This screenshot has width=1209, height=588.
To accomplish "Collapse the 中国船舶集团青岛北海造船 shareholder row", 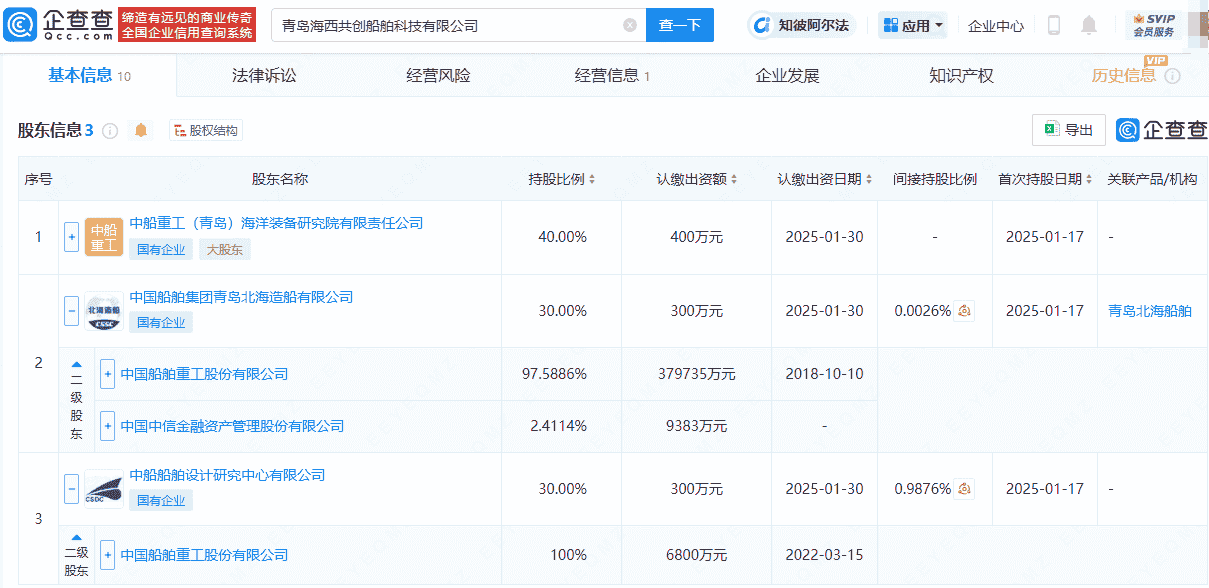I will [x=71, y=311].
